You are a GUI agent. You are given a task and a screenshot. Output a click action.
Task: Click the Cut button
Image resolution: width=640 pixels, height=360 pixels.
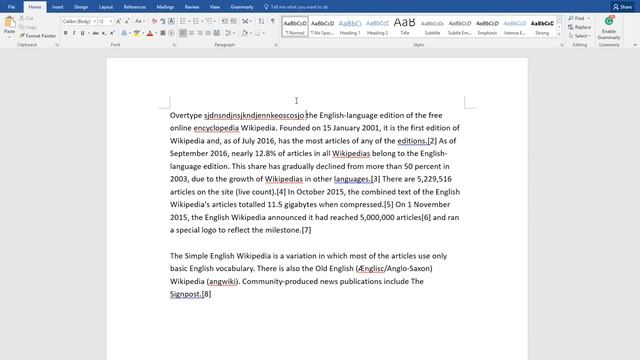pos(27,18)
